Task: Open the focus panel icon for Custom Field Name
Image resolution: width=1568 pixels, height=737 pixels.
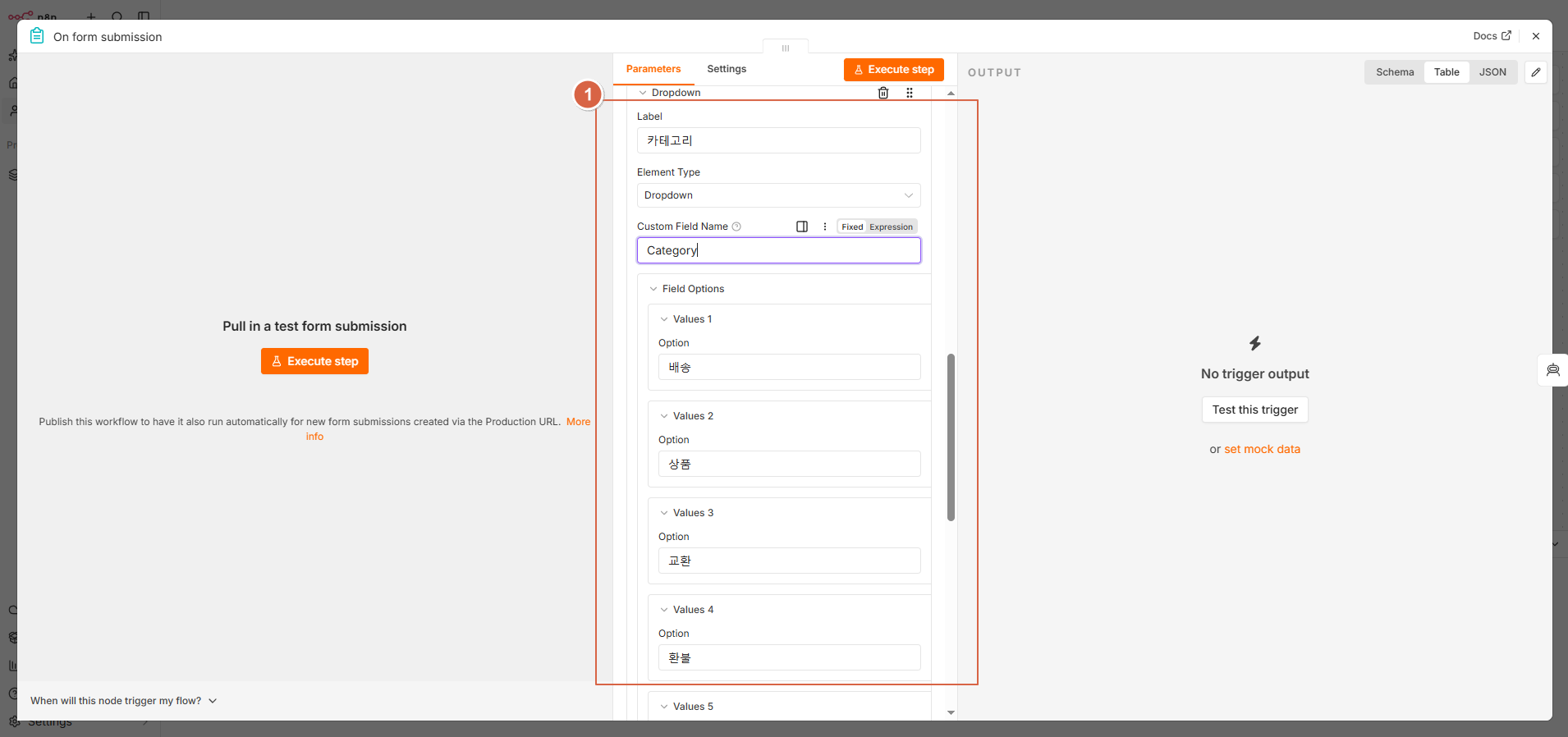Action: click(x=802, y=227)
